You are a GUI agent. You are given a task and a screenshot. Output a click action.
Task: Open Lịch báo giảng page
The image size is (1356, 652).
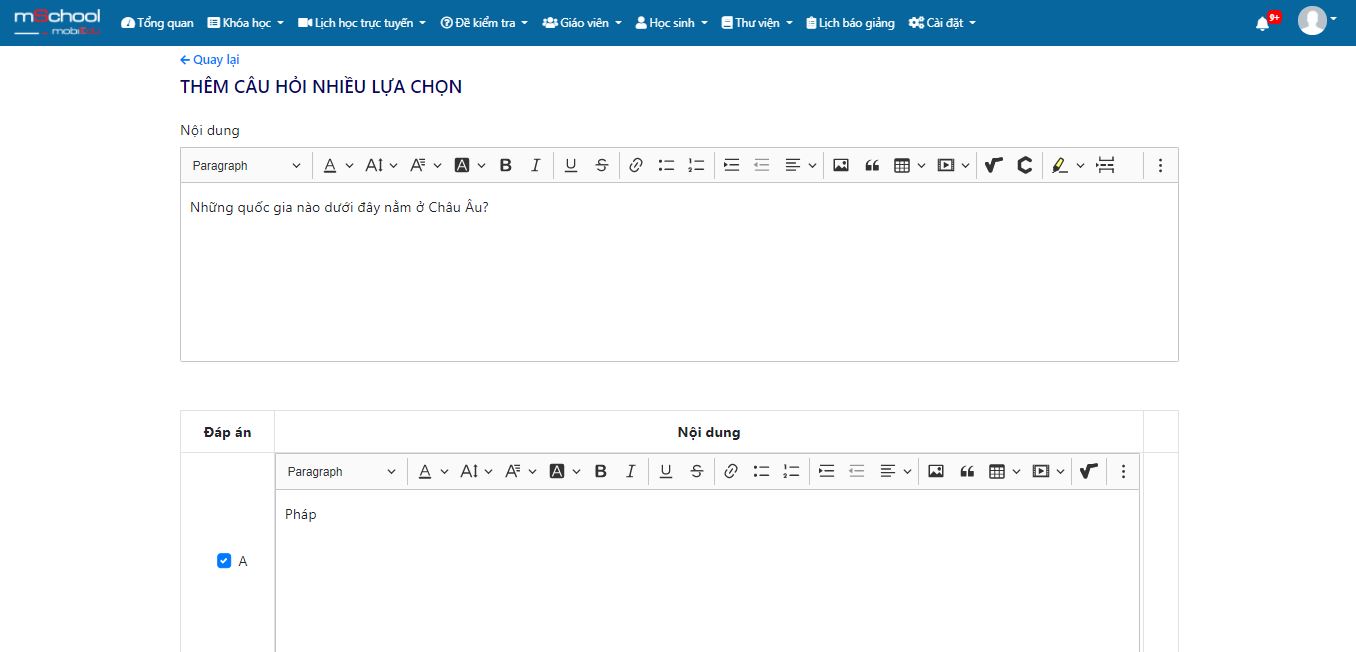point(851,23)
